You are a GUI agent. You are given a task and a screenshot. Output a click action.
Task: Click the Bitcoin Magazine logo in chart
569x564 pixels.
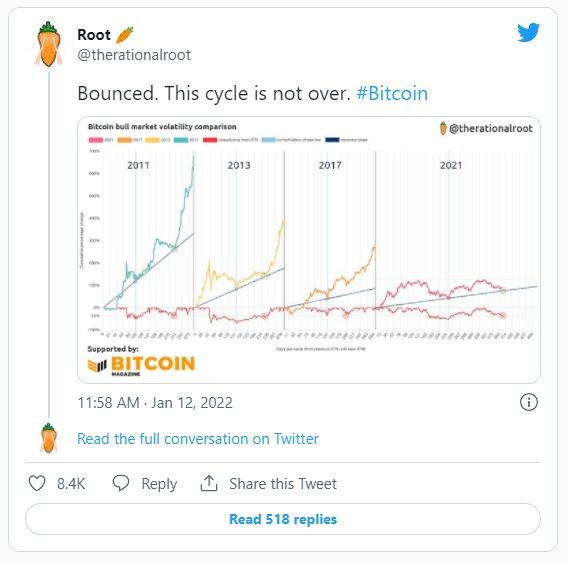142,365
